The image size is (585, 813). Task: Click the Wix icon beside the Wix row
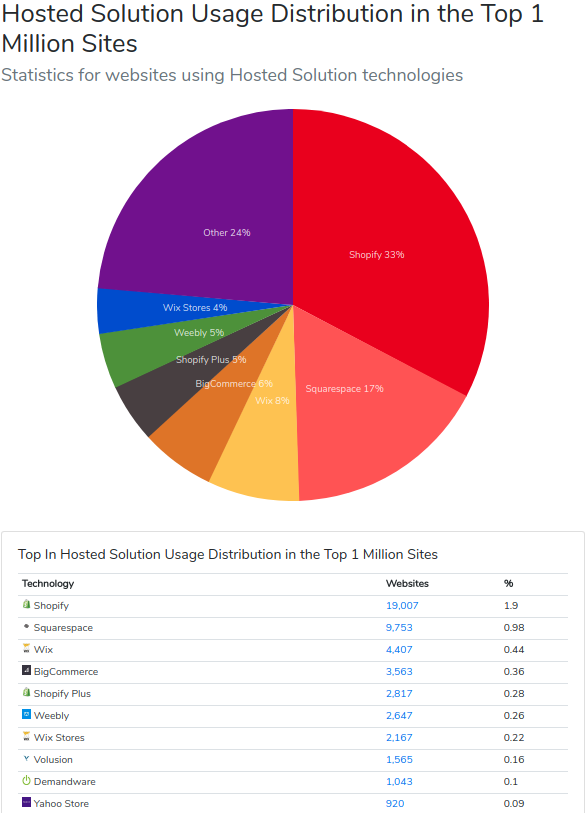pyautogui.click(x=26, y=648)
